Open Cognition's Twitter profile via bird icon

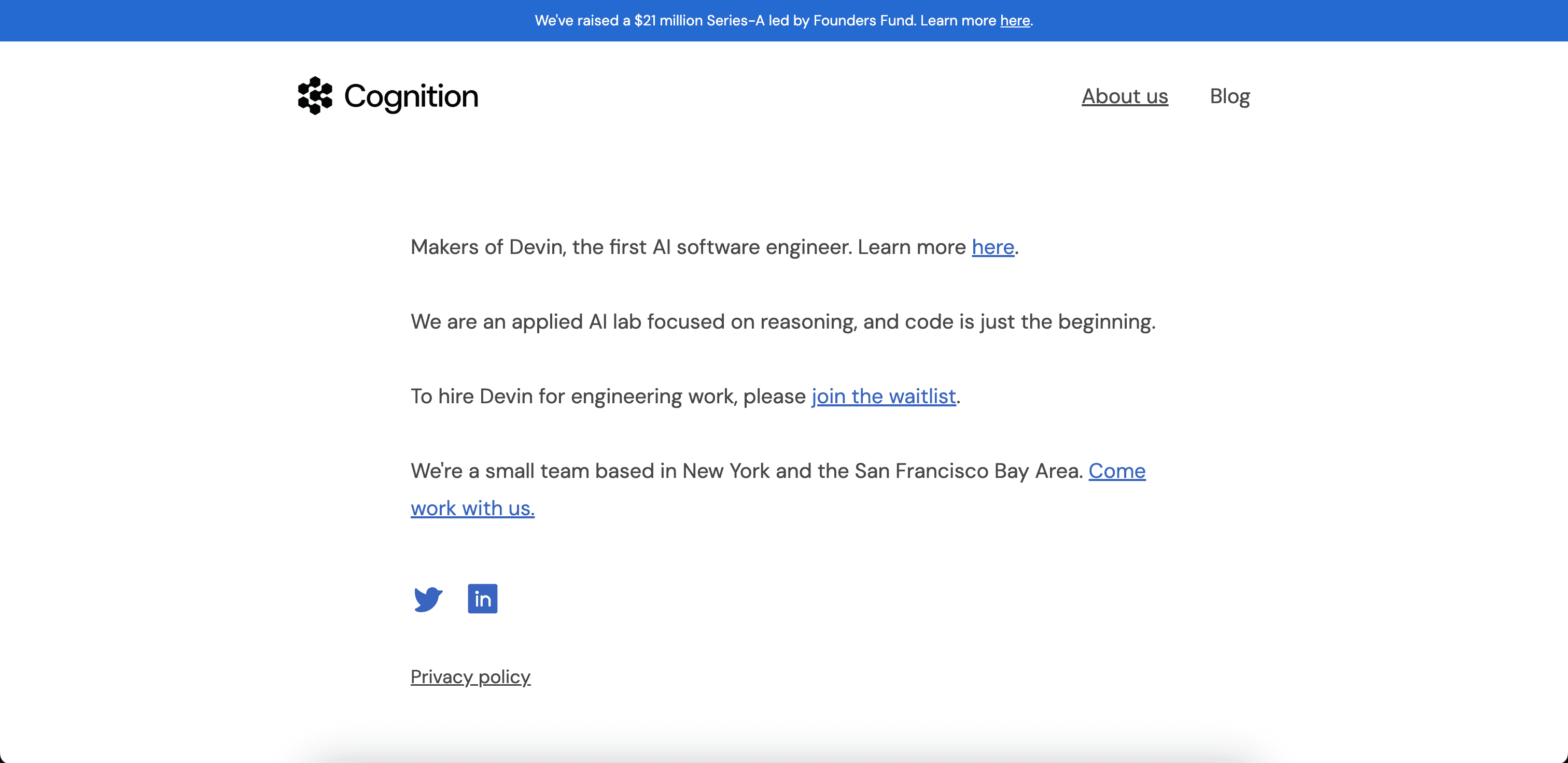428,599
